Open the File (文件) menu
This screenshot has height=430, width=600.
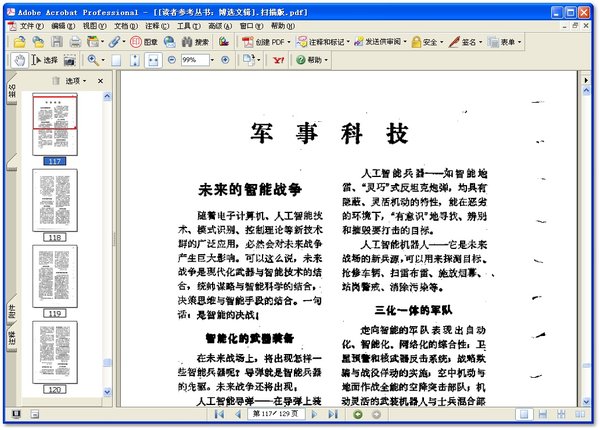pos(31,26)
